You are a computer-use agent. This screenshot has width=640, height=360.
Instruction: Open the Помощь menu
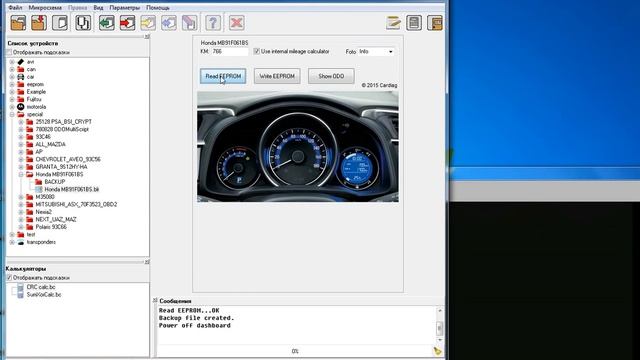click(158, 8)
